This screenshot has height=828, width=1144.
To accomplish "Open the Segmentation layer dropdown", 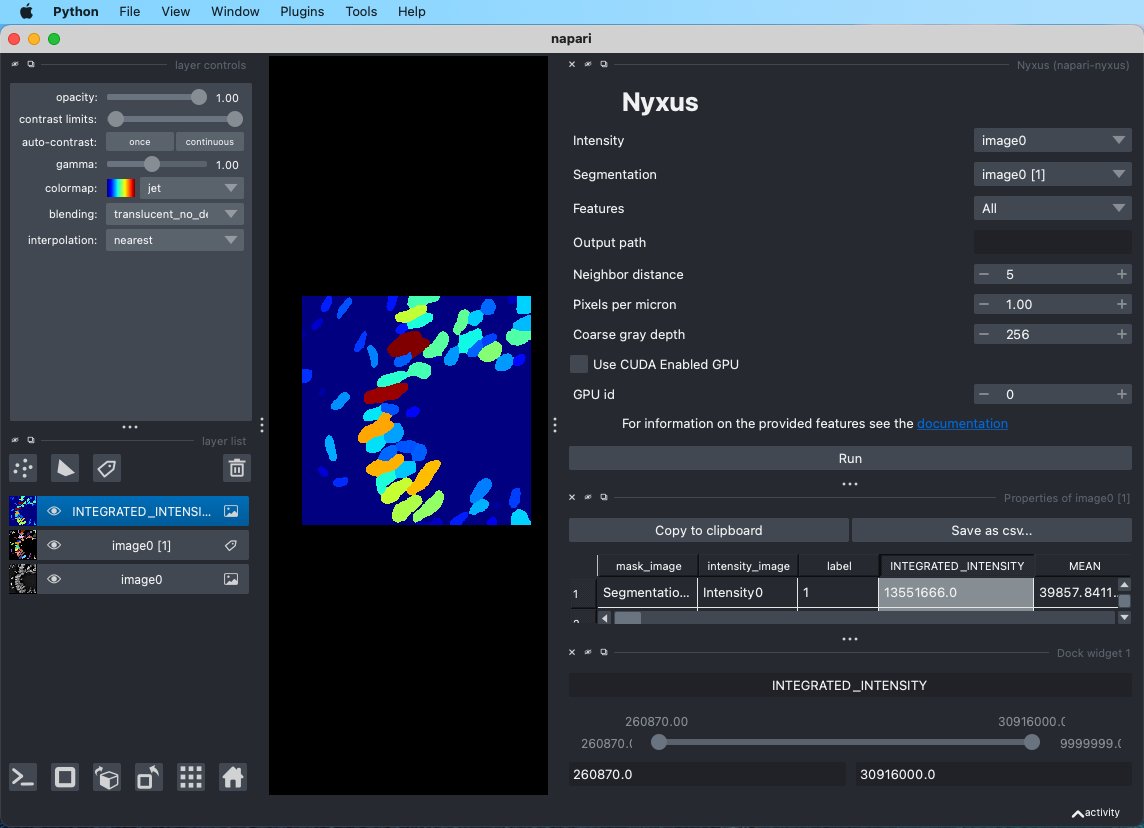I will [1052, 174].
